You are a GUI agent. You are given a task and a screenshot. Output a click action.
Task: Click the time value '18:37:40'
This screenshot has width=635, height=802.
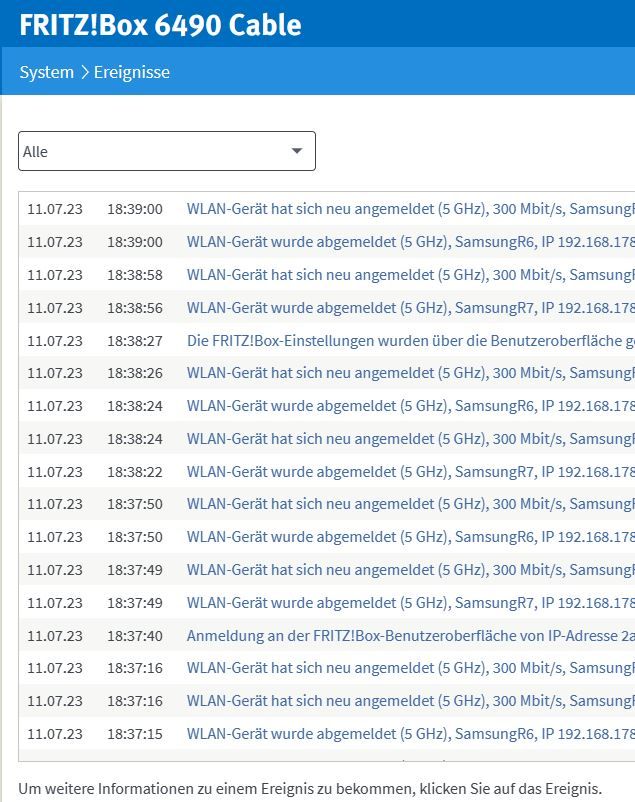pos(135,636)
